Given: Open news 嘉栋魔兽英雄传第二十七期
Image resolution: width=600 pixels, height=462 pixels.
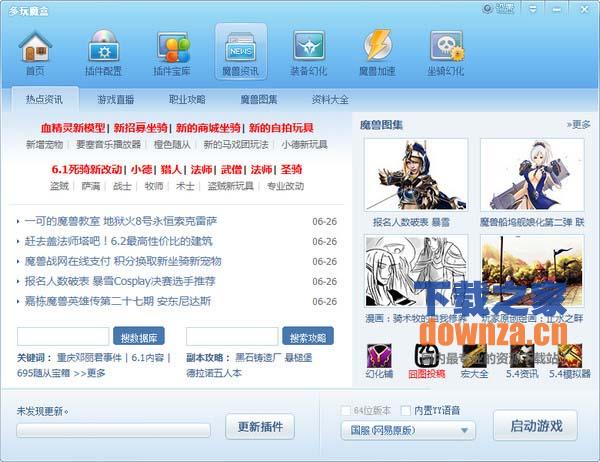Looking at the screenshot, I should coord(118,301).
